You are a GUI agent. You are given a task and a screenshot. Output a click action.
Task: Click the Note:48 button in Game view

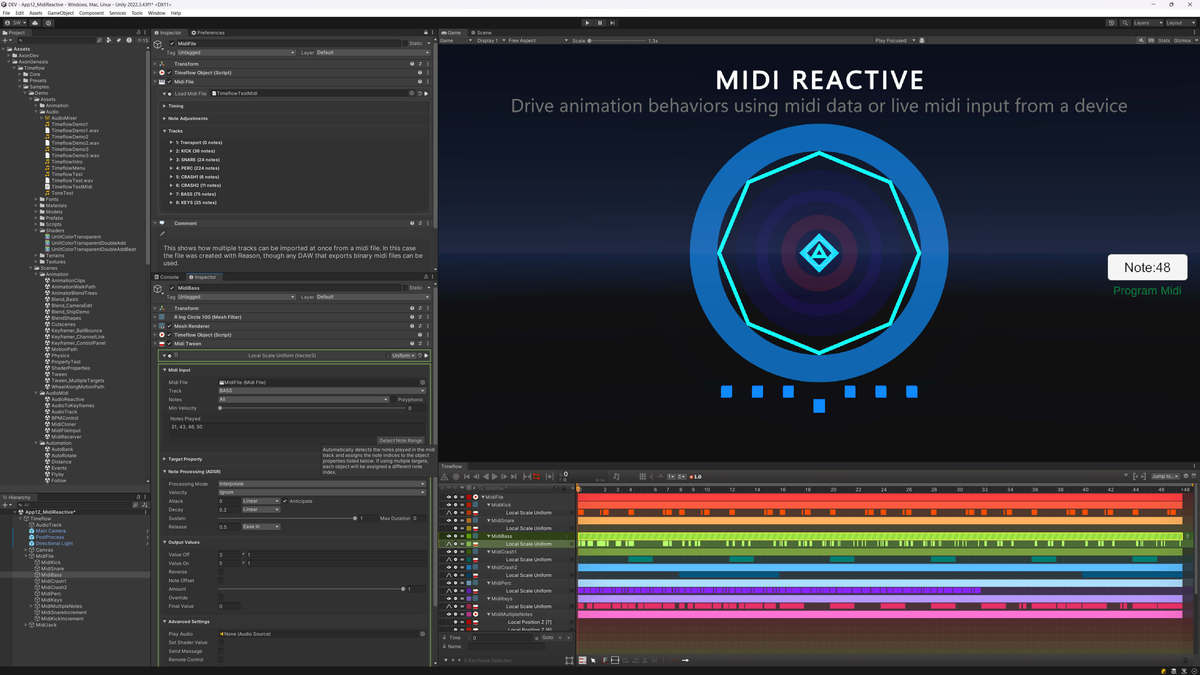(x=1147, y=268)
